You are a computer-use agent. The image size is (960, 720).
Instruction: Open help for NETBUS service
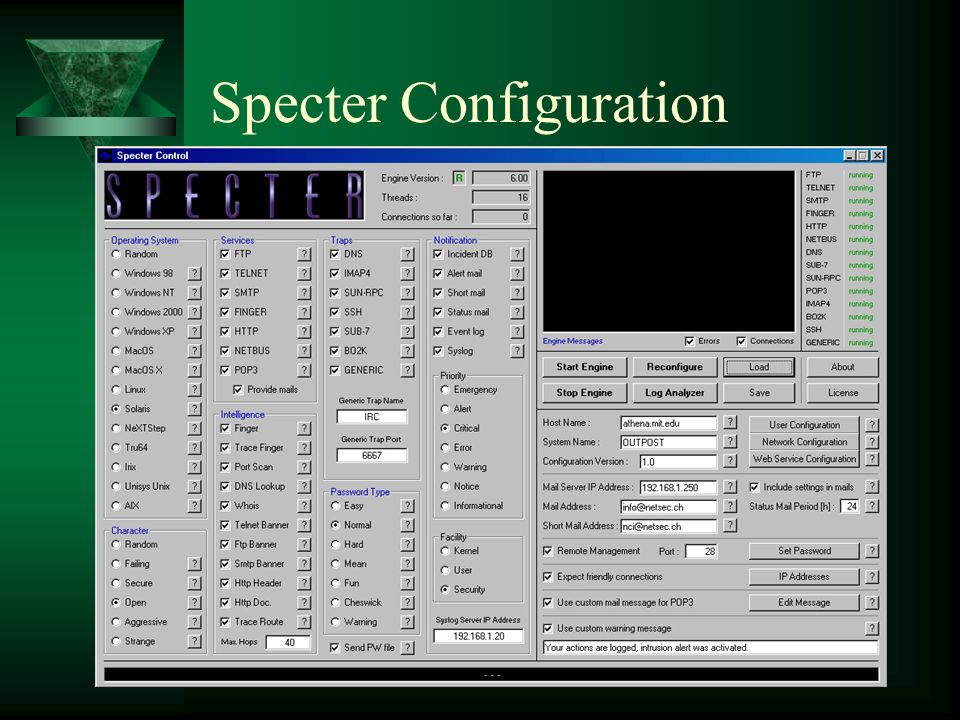(x=304, y=351)
